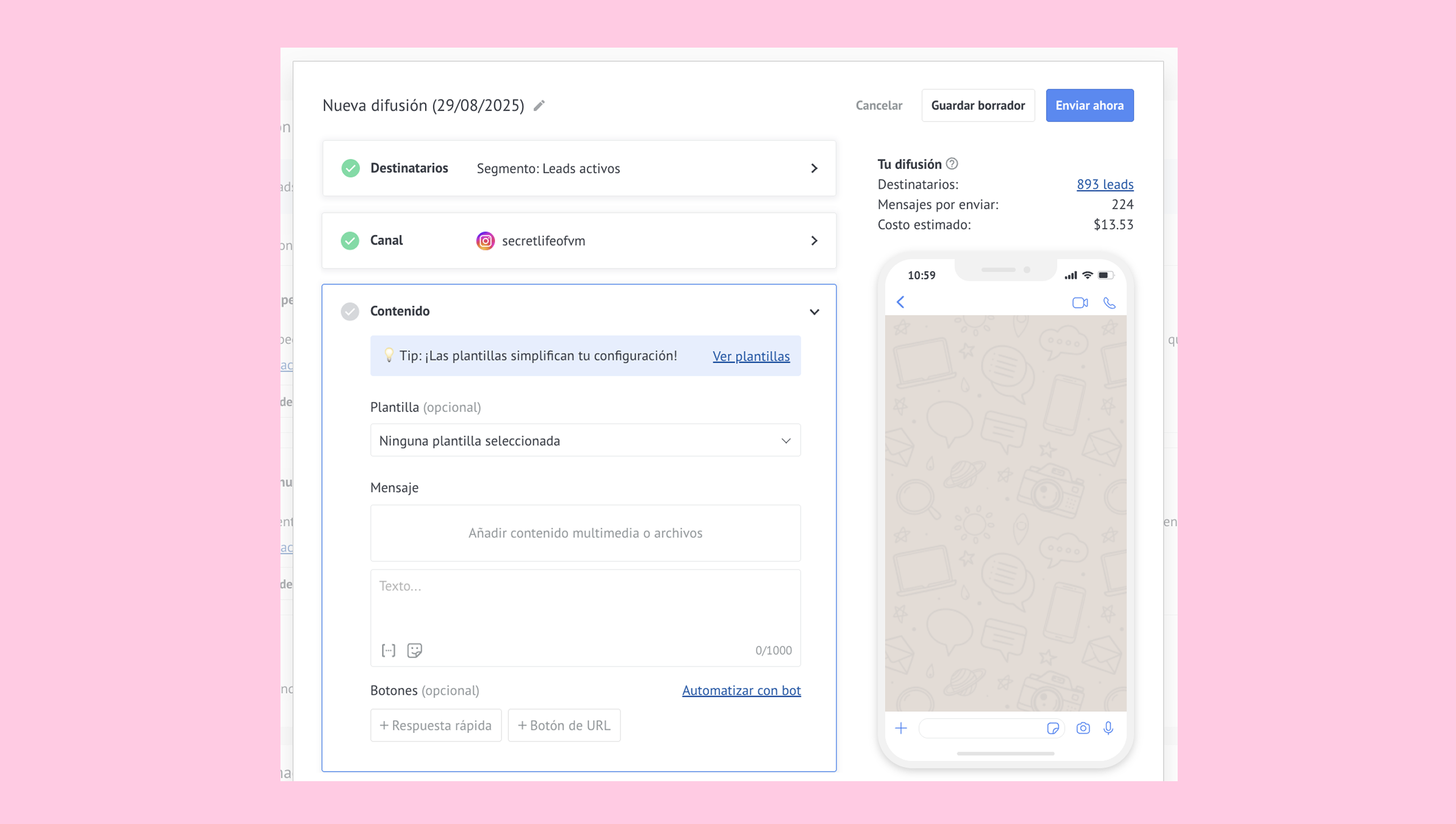Collapse the Contenido section
The height and width of the screenshot is (824, 1456).
(814, 312)
